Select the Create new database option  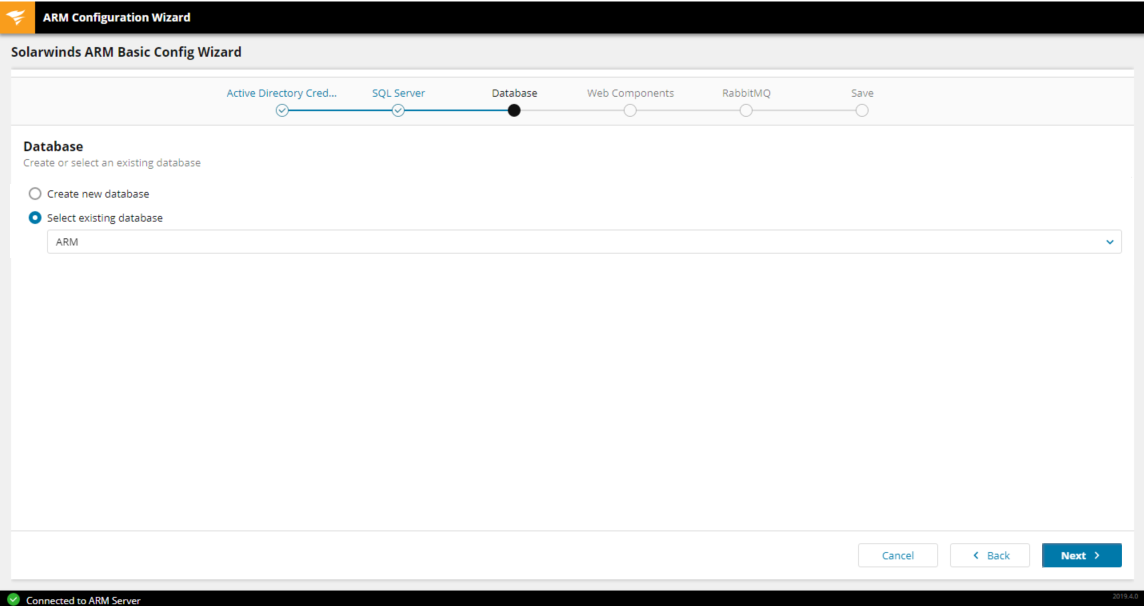pos(35,194)
